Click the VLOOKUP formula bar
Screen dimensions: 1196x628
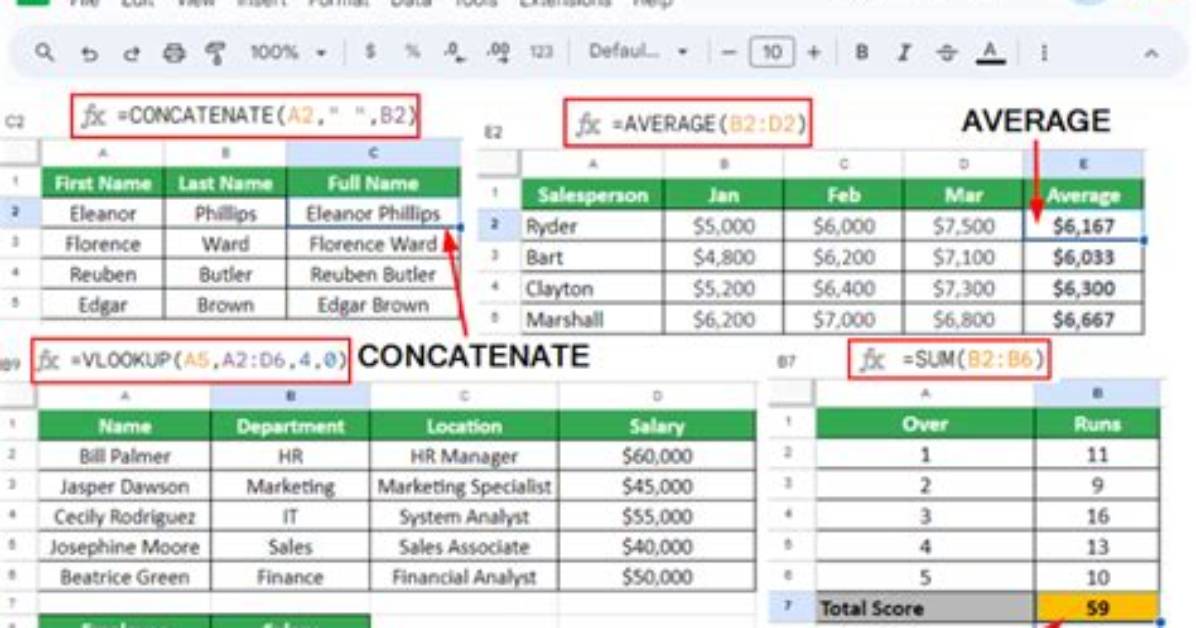pyautogui.click(x=191, y=359)
